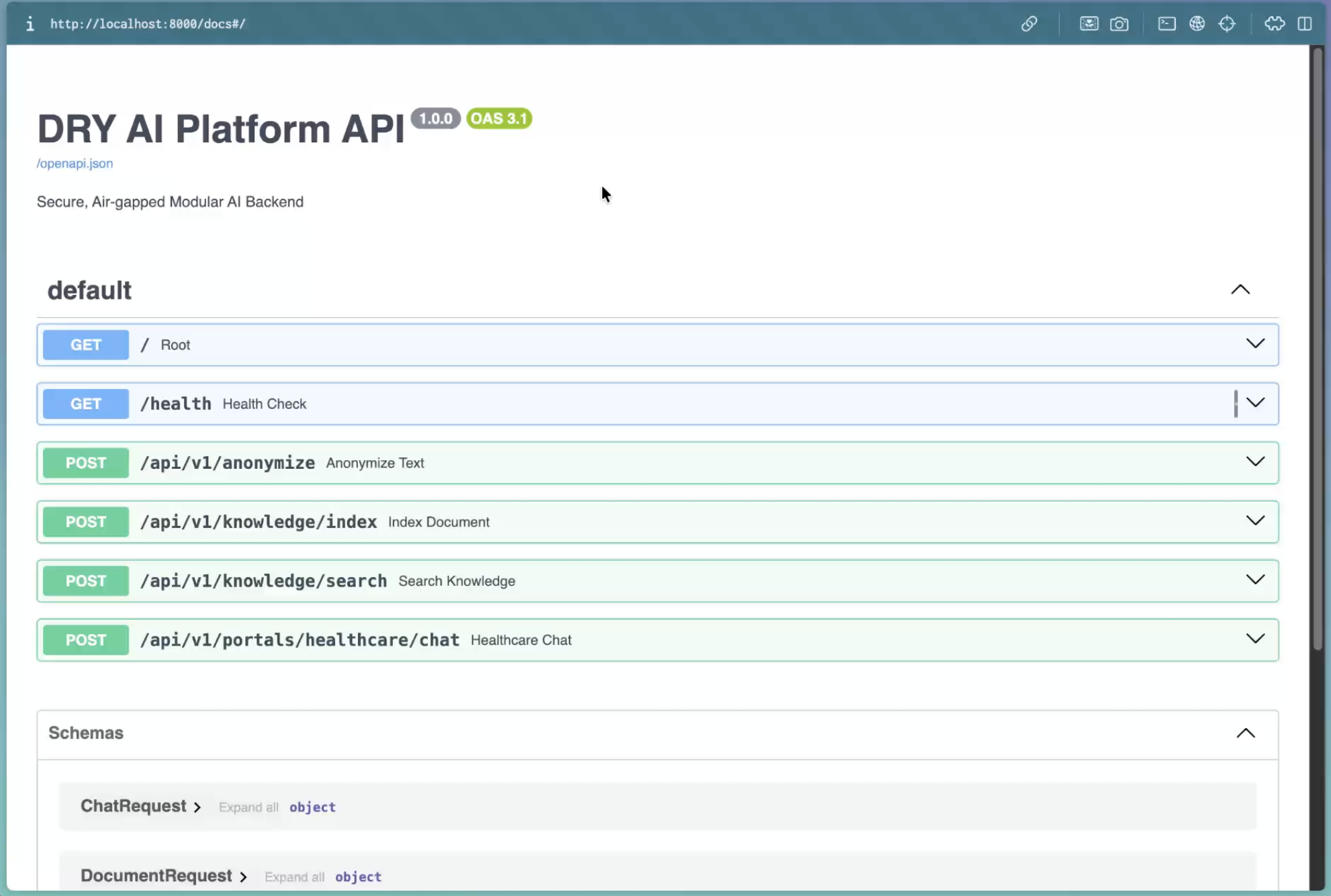
Task: Expand the POST /api/v1/anonymize arrow
Action: click(x=1255, y=462)
